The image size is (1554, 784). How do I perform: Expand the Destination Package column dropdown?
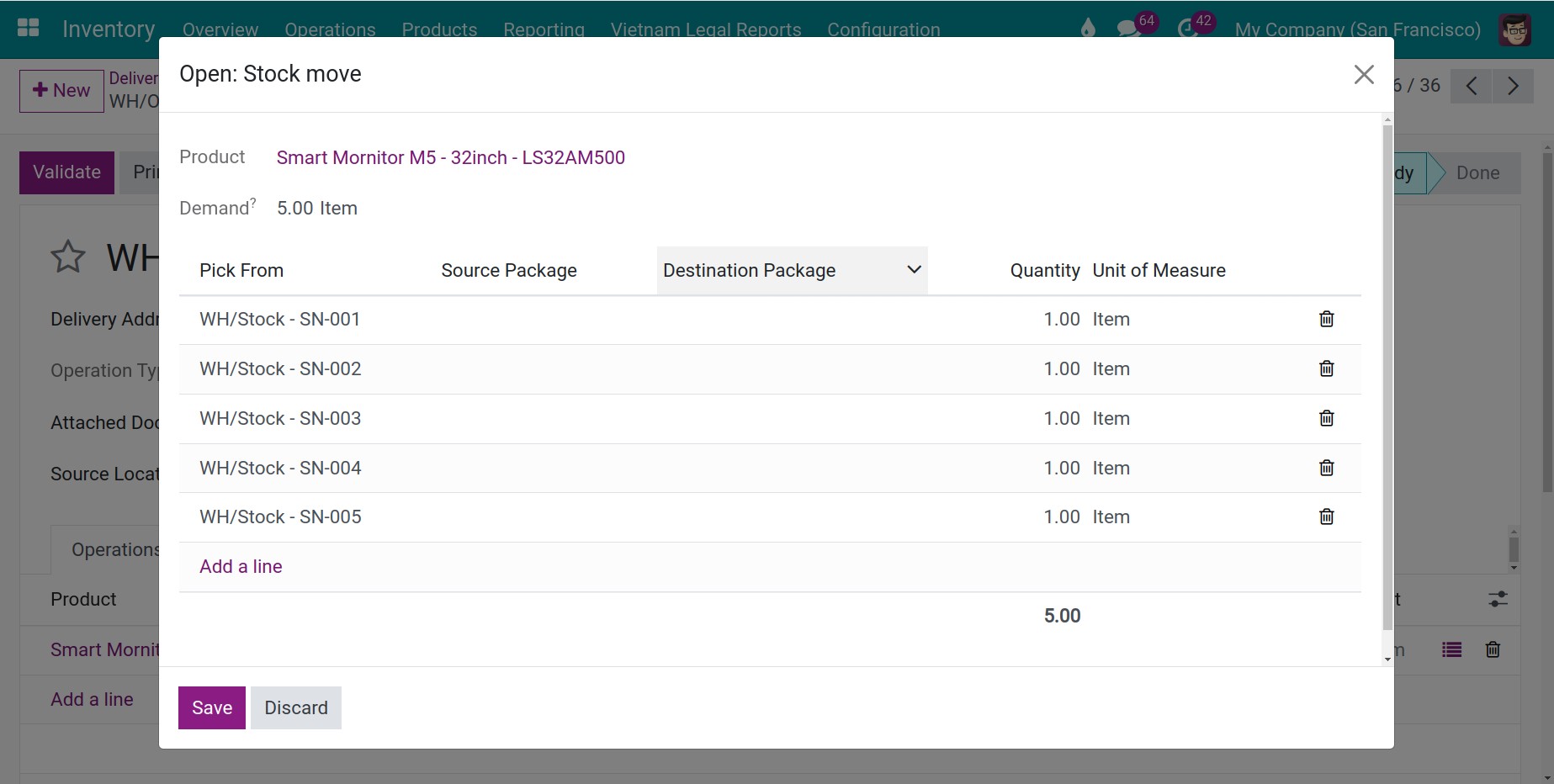point(914,270)
